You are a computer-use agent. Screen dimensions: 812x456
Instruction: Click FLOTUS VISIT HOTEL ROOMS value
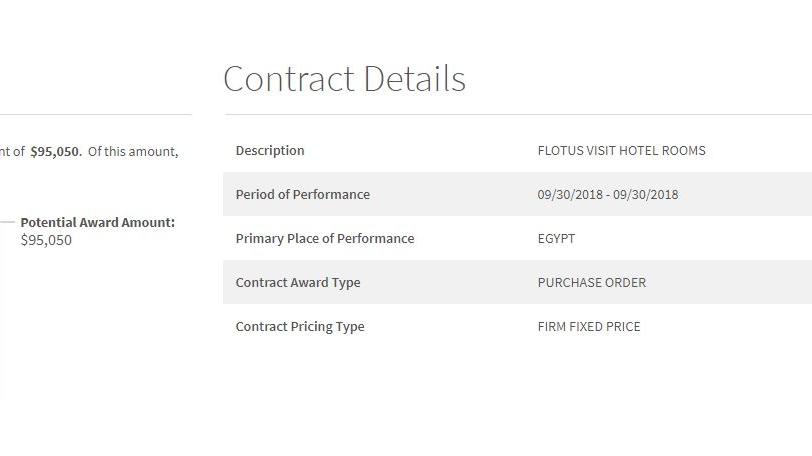point(621,151)
